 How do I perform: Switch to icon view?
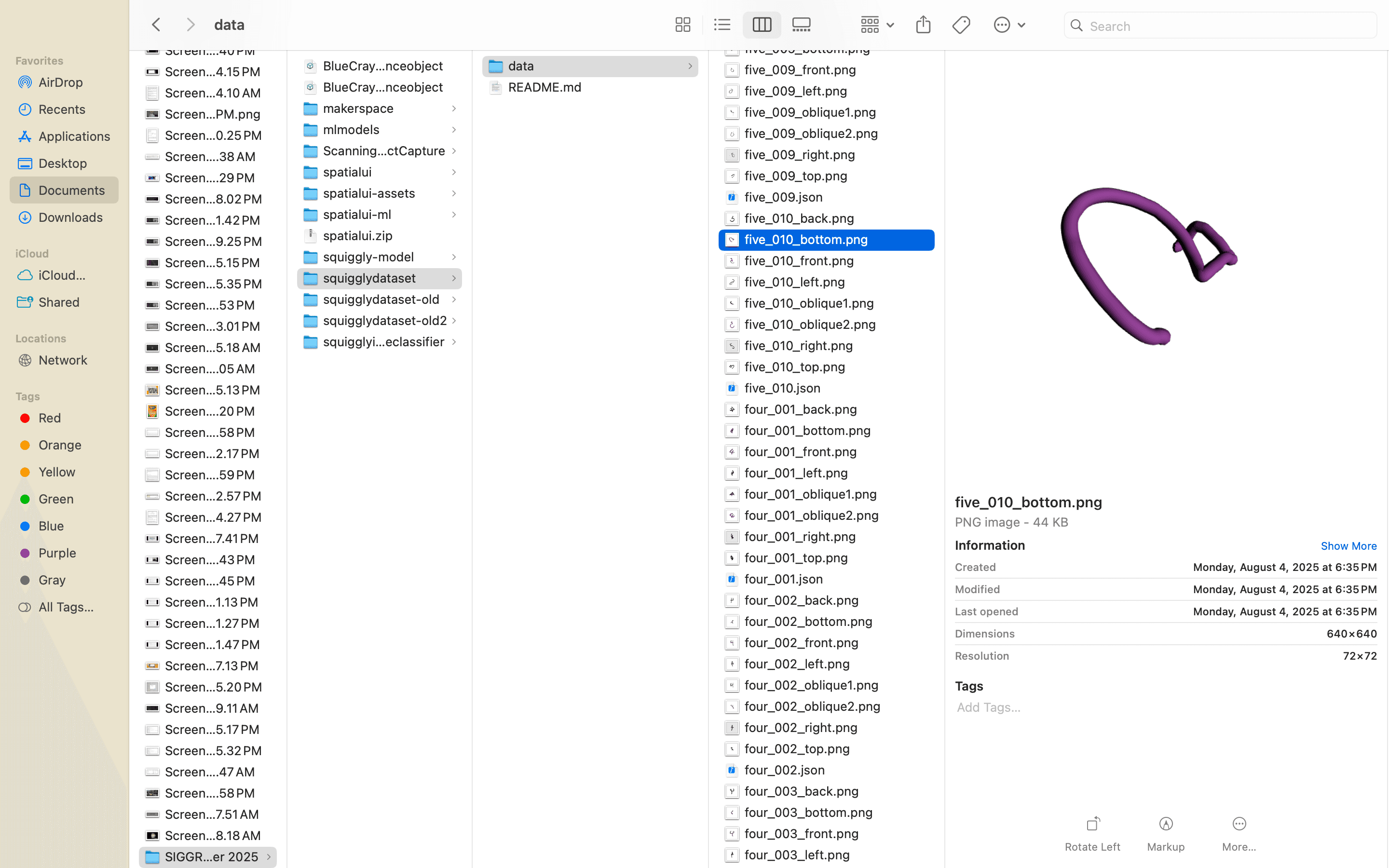[682, 25]
